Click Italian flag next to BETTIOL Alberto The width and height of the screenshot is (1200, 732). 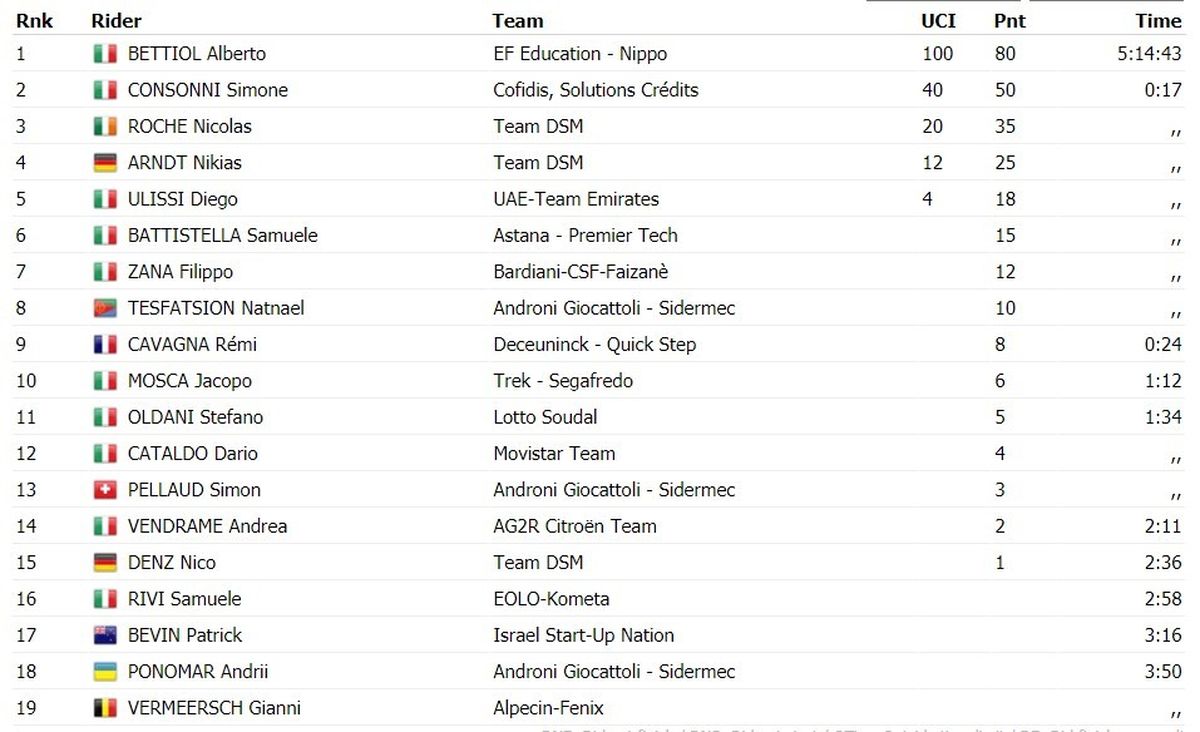click(x=105, y=54)
